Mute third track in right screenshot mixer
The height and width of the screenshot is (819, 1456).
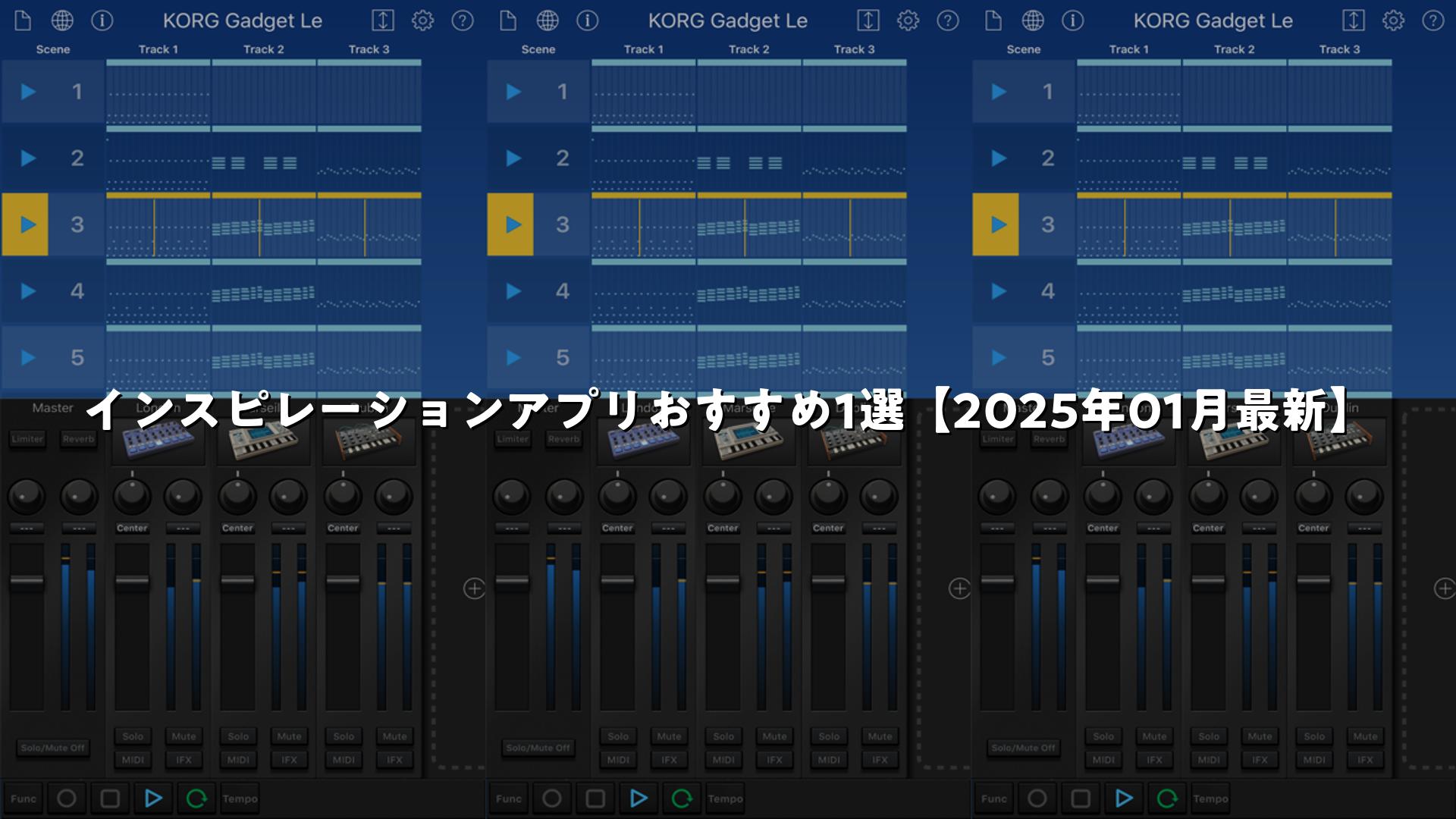1365,736
